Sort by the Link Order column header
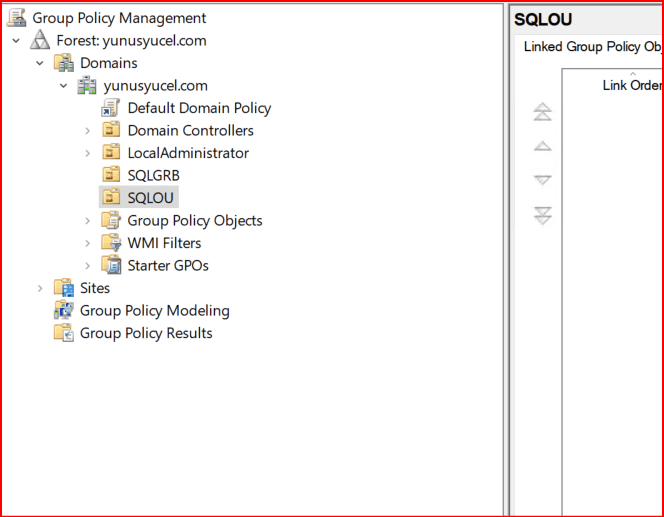This screenshot has height=517, width=664. (x=631, y=85)
